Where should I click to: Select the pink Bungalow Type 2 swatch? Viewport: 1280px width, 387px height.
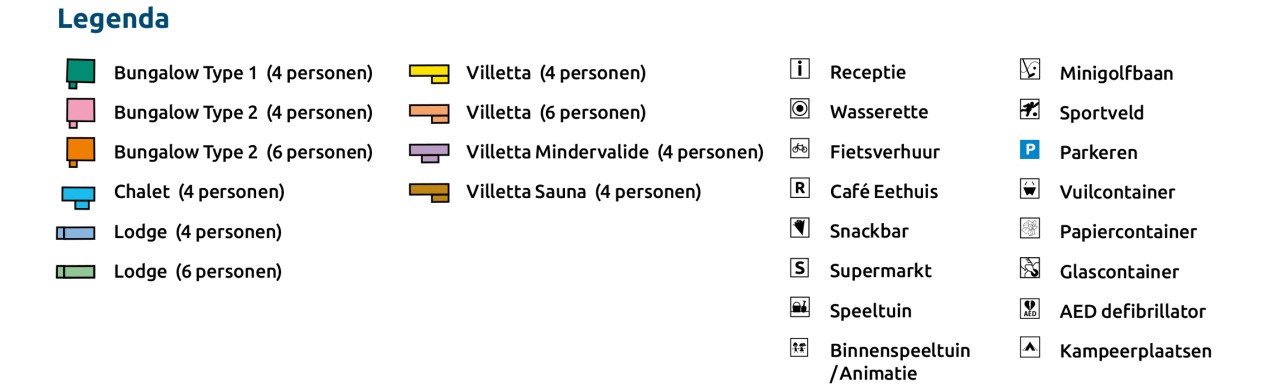80,113
